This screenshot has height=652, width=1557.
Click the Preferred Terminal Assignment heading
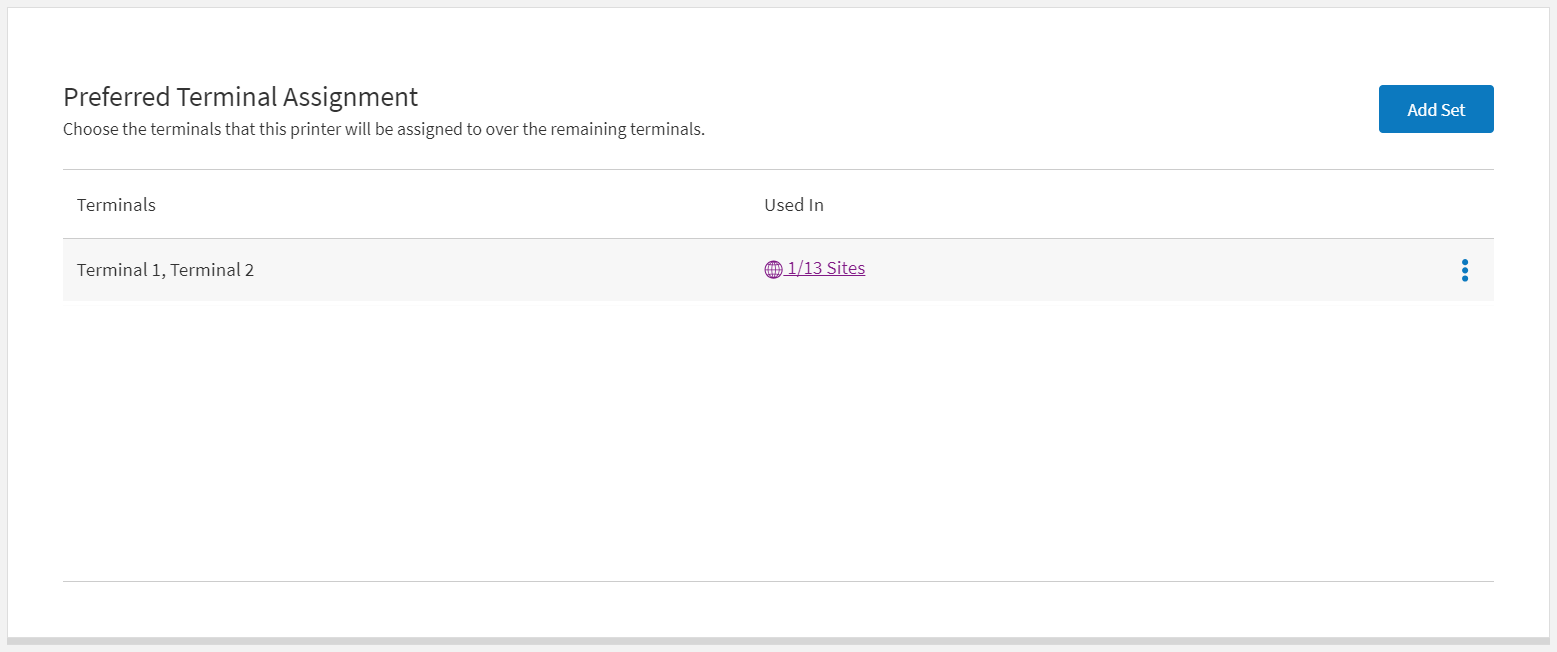point(240,97)
